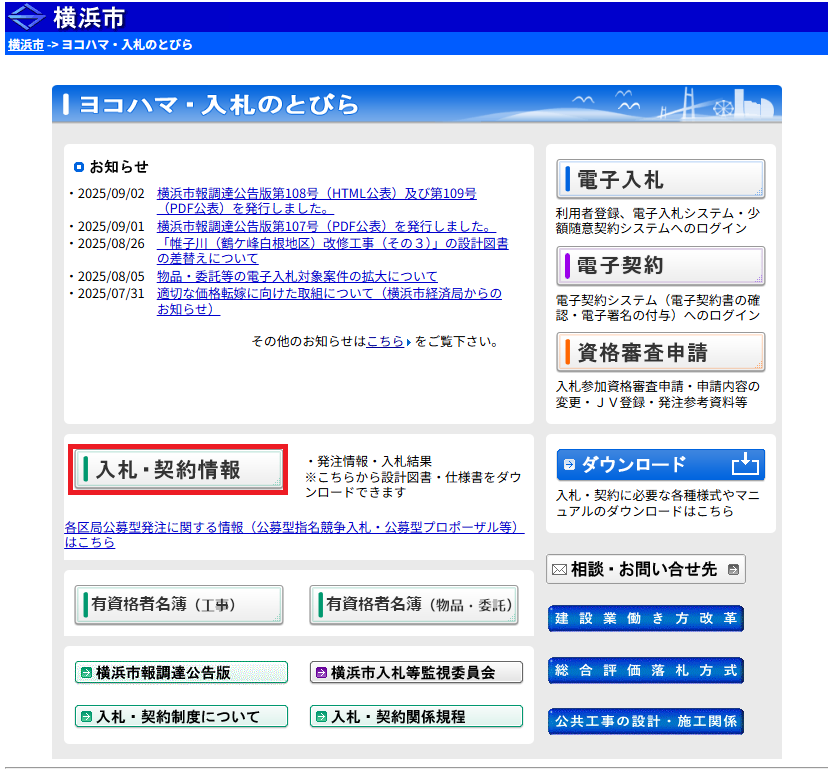Click the 電子入札 button

tap(661, 179)
